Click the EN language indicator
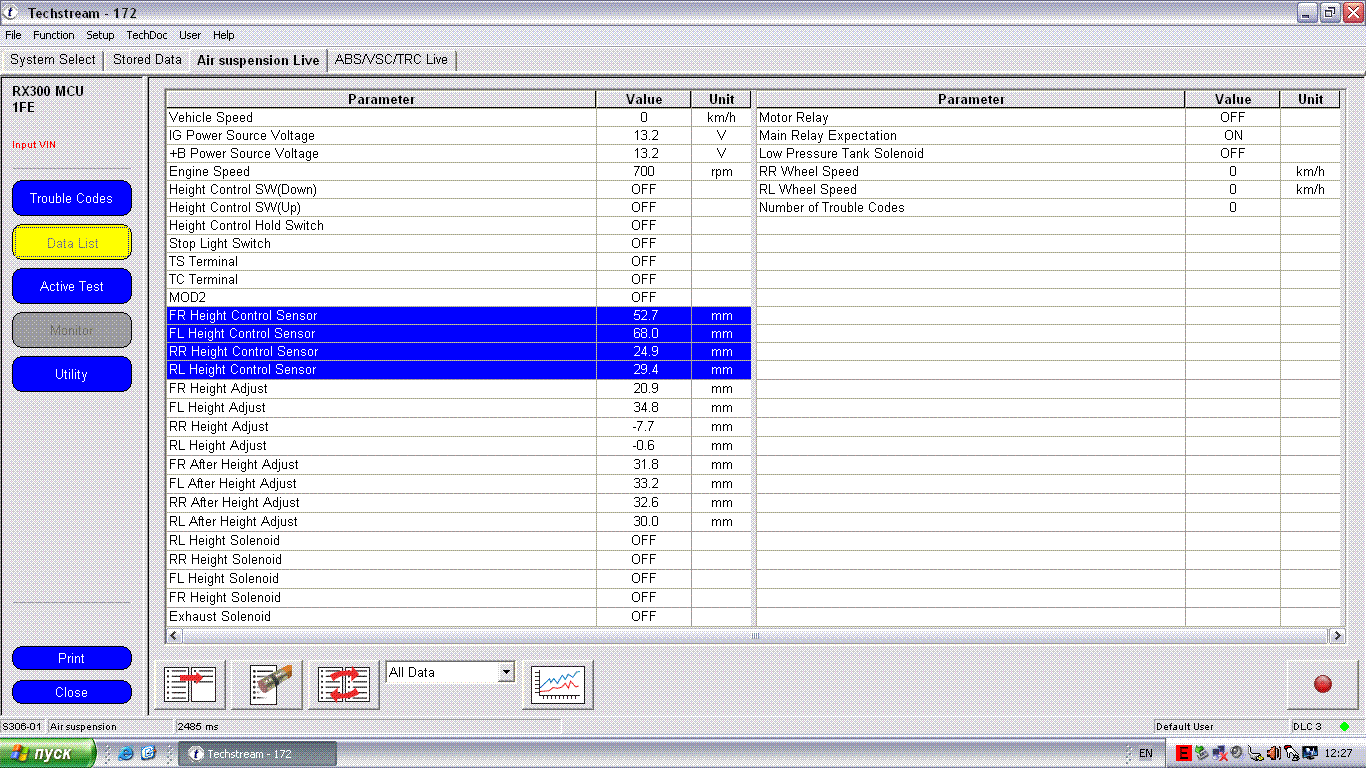 (x=1146, y=753)
